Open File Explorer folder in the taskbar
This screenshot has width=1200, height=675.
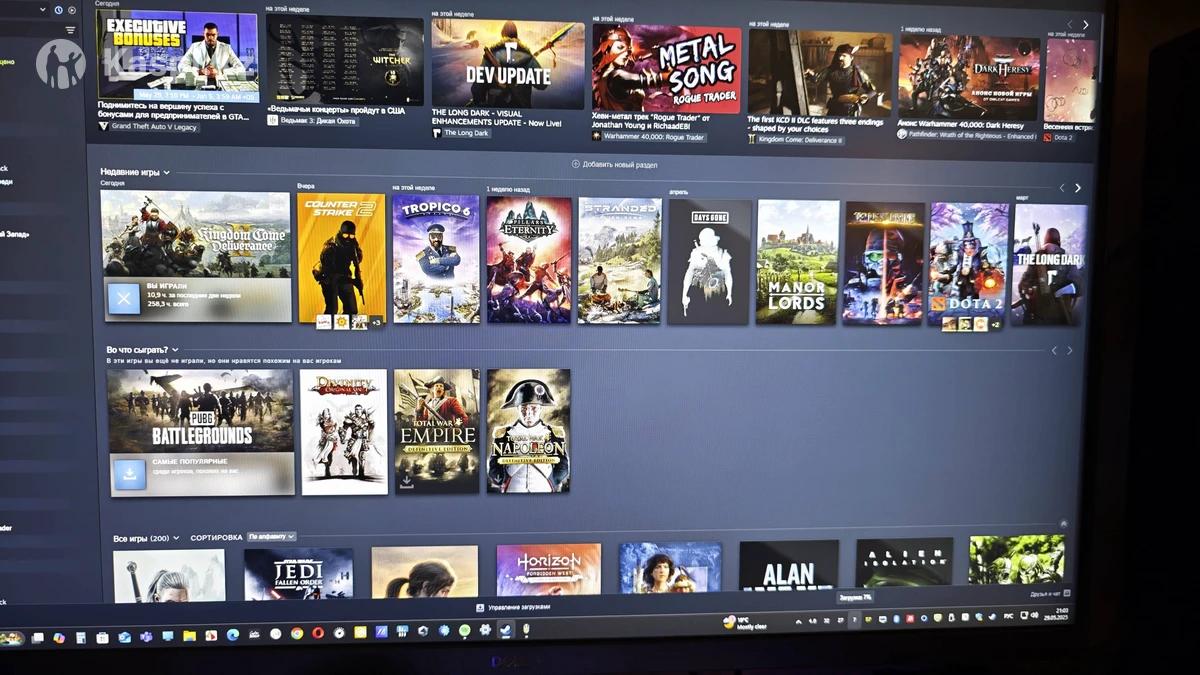point(189,636)
